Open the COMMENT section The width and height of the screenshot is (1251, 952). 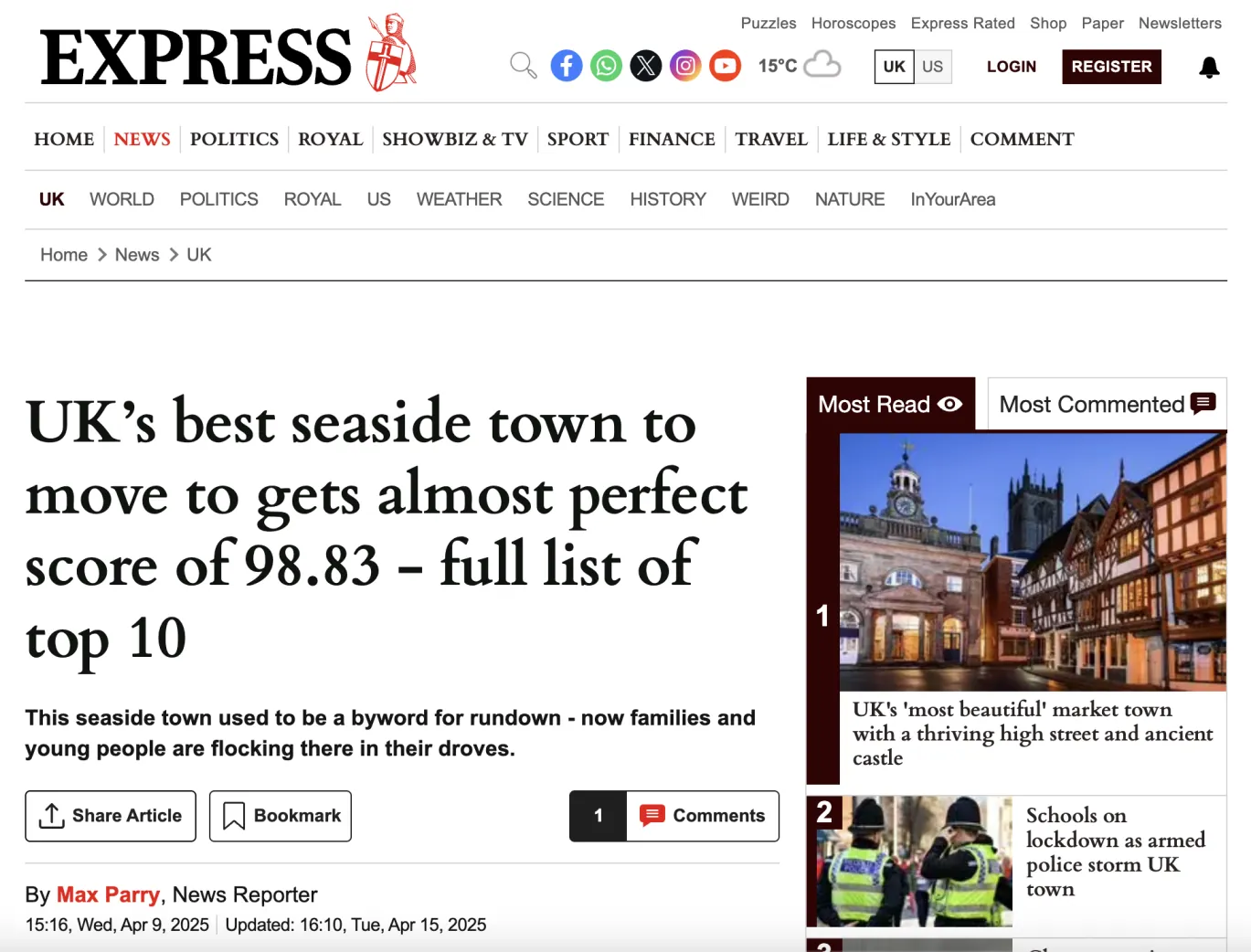tap(1022, 139)
